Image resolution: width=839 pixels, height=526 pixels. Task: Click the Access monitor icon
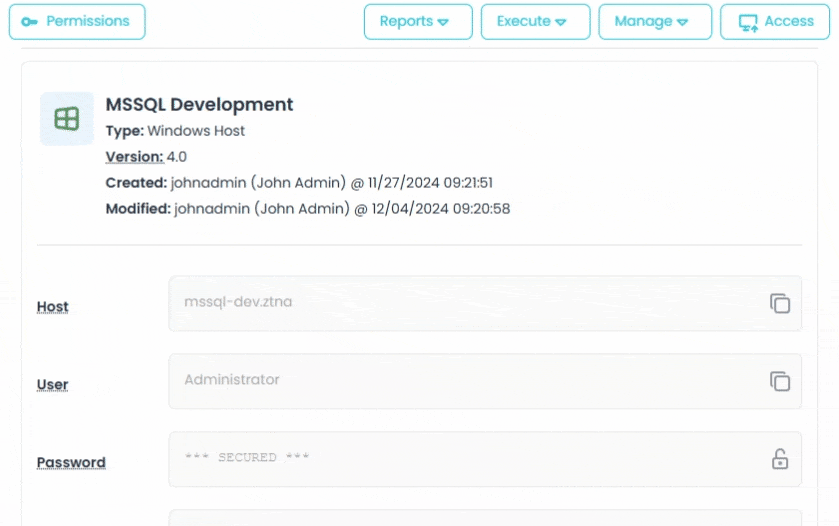point(747,22)
